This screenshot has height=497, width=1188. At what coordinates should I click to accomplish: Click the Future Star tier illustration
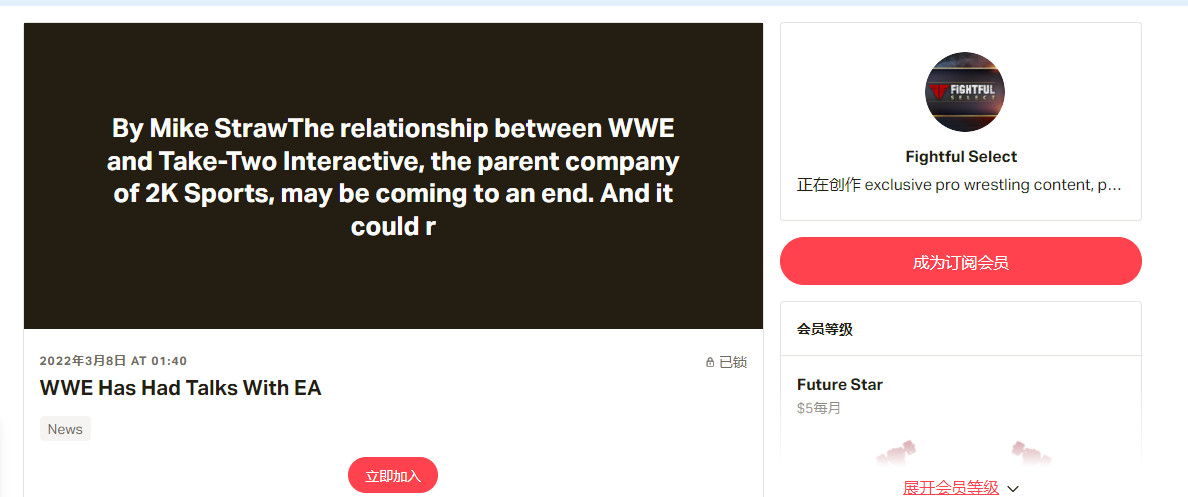pos(960,453)
